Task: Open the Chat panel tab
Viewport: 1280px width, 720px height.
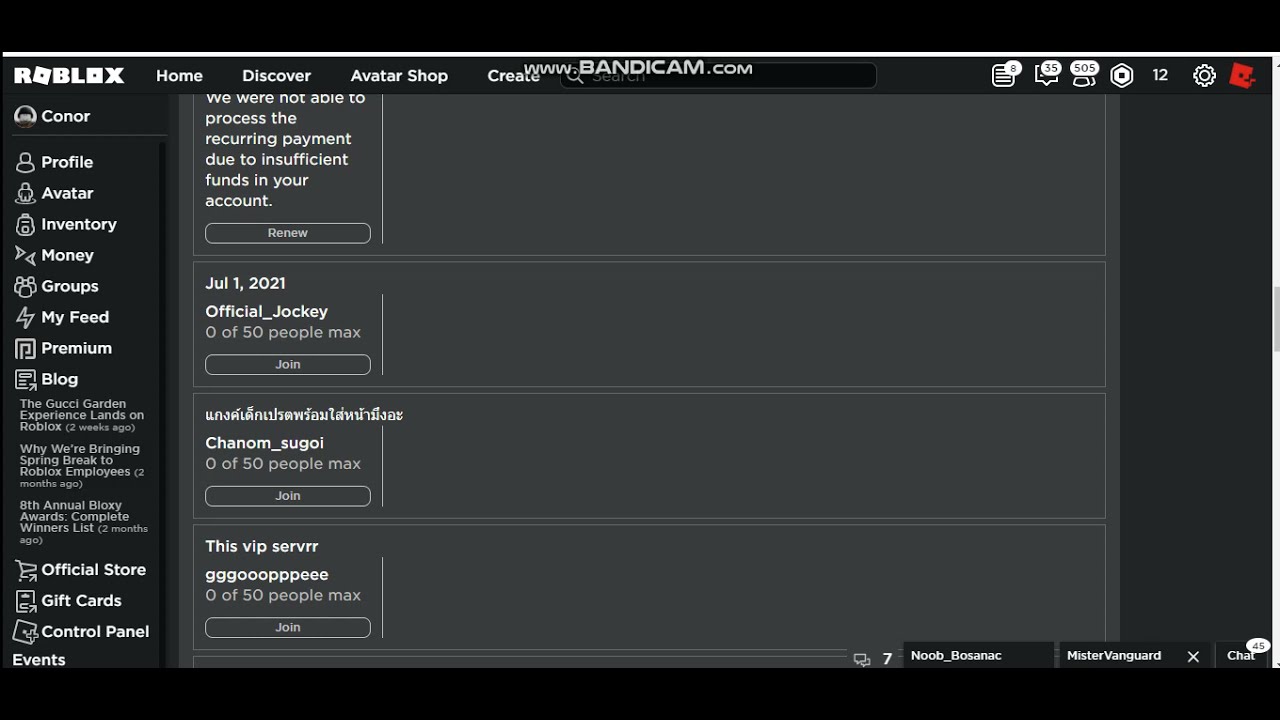Action: click(x=1241, y=655)
